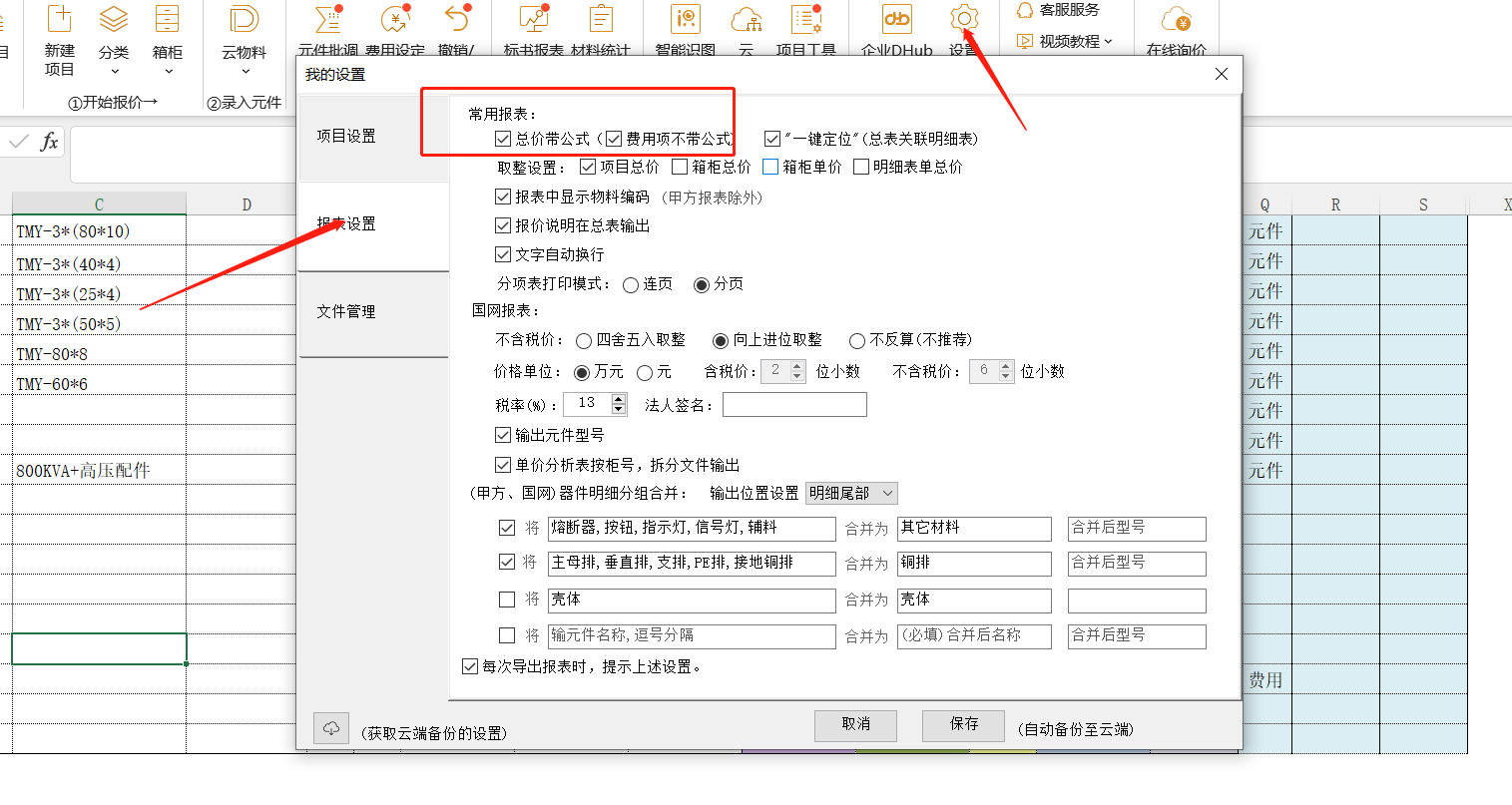The height and width of the screenshot is (805, 1512).
Task: Open the 设置 gear icon
Action: (964, 19)
